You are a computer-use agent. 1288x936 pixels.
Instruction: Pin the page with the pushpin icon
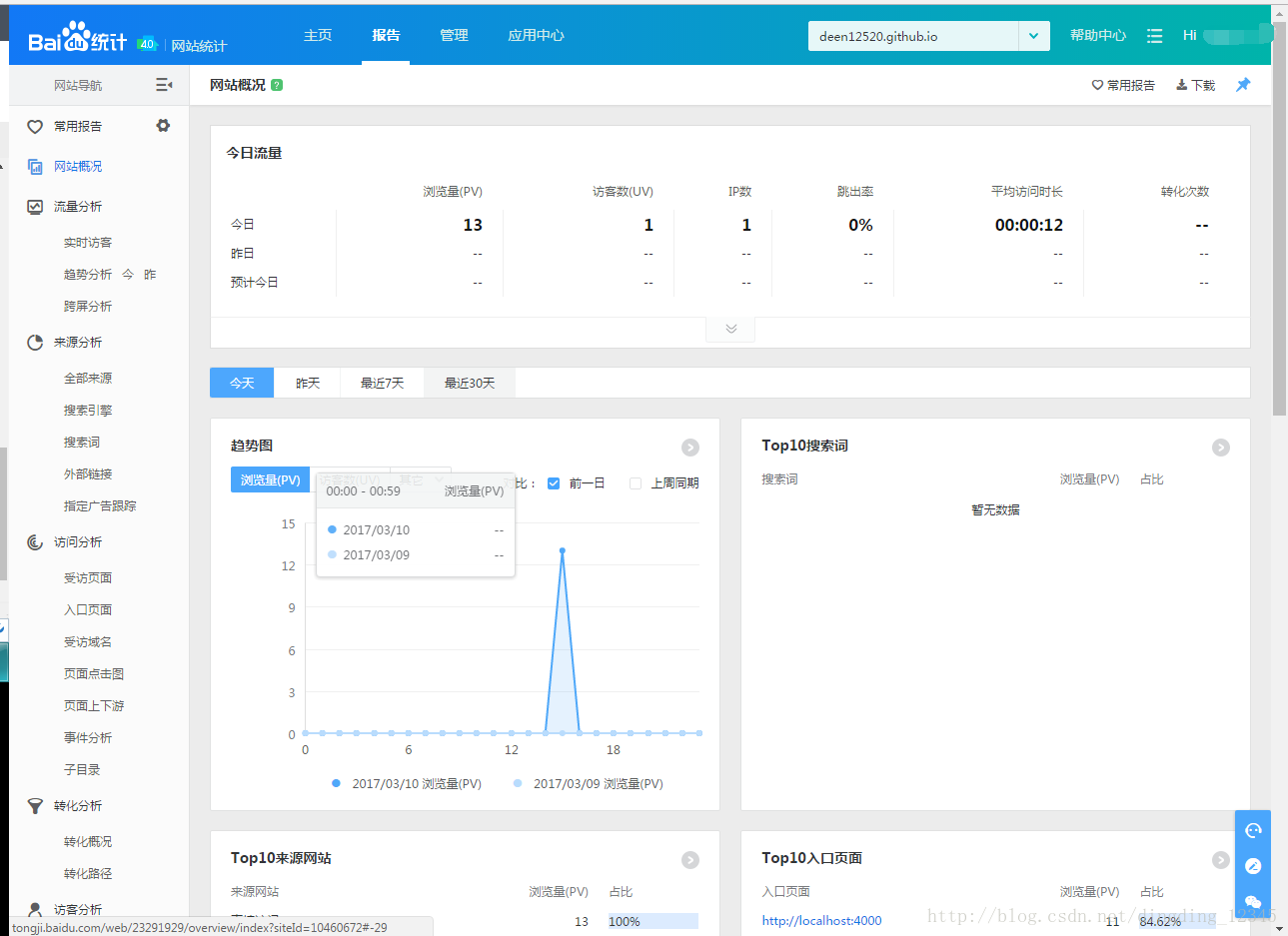tap(1243, 85)
